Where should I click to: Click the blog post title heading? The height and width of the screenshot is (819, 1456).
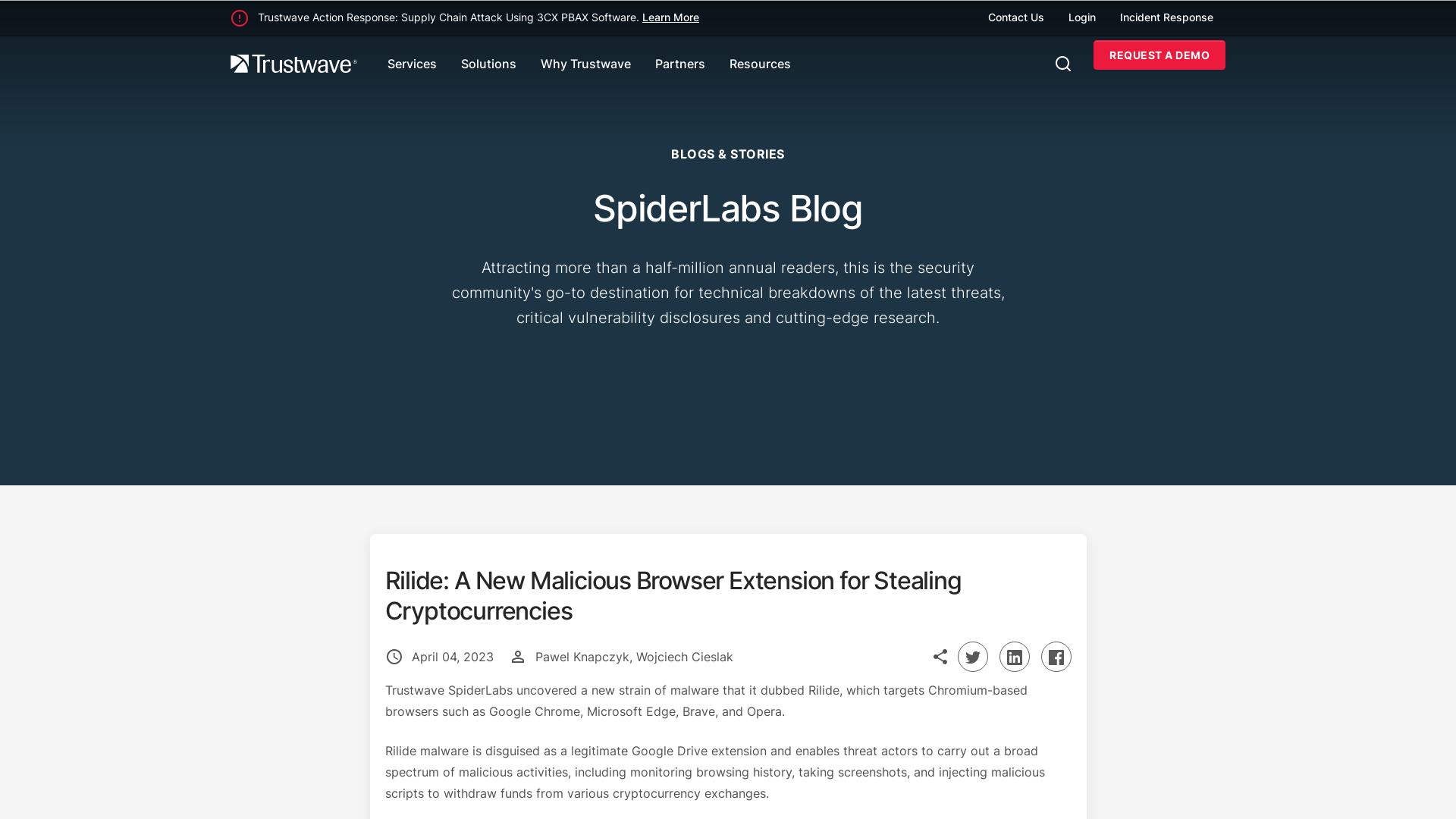pyautogui.click(x=673, y=596)
